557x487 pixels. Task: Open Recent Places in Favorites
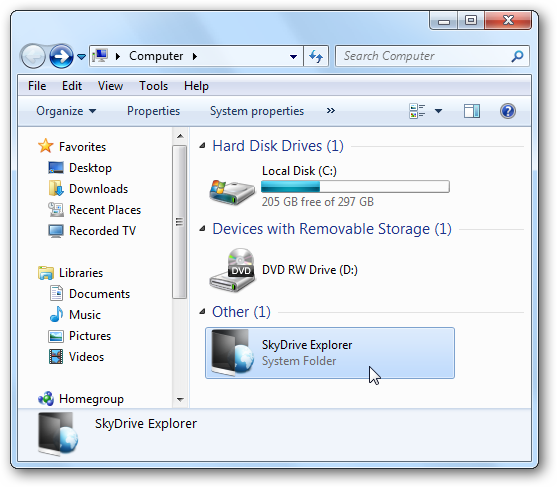pyautogui.click(x=105, y=210)
